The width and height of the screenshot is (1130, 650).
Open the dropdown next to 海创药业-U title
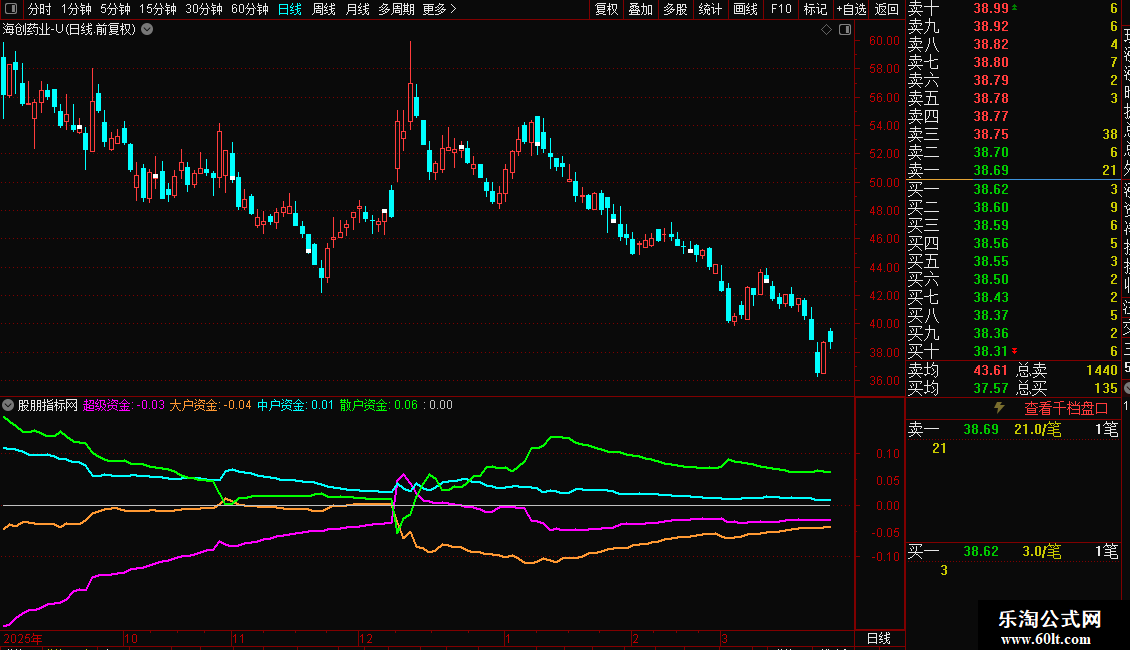click(148, 29)
